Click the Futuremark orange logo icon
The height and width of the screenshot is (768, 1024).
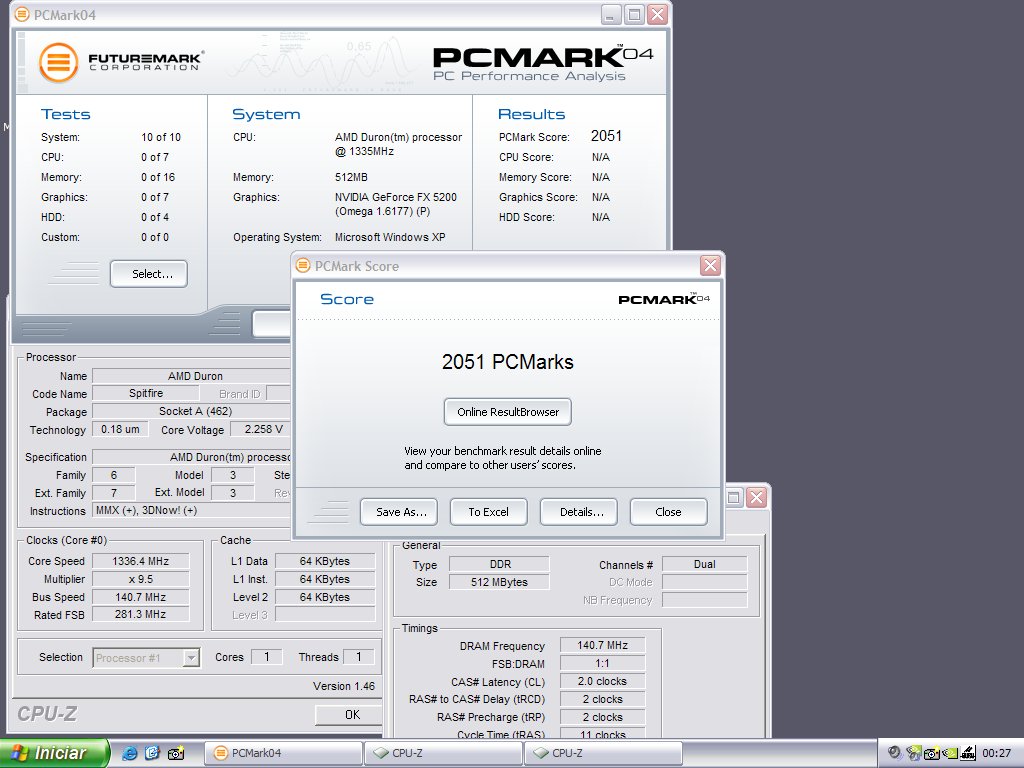click(x=59, y=62)
